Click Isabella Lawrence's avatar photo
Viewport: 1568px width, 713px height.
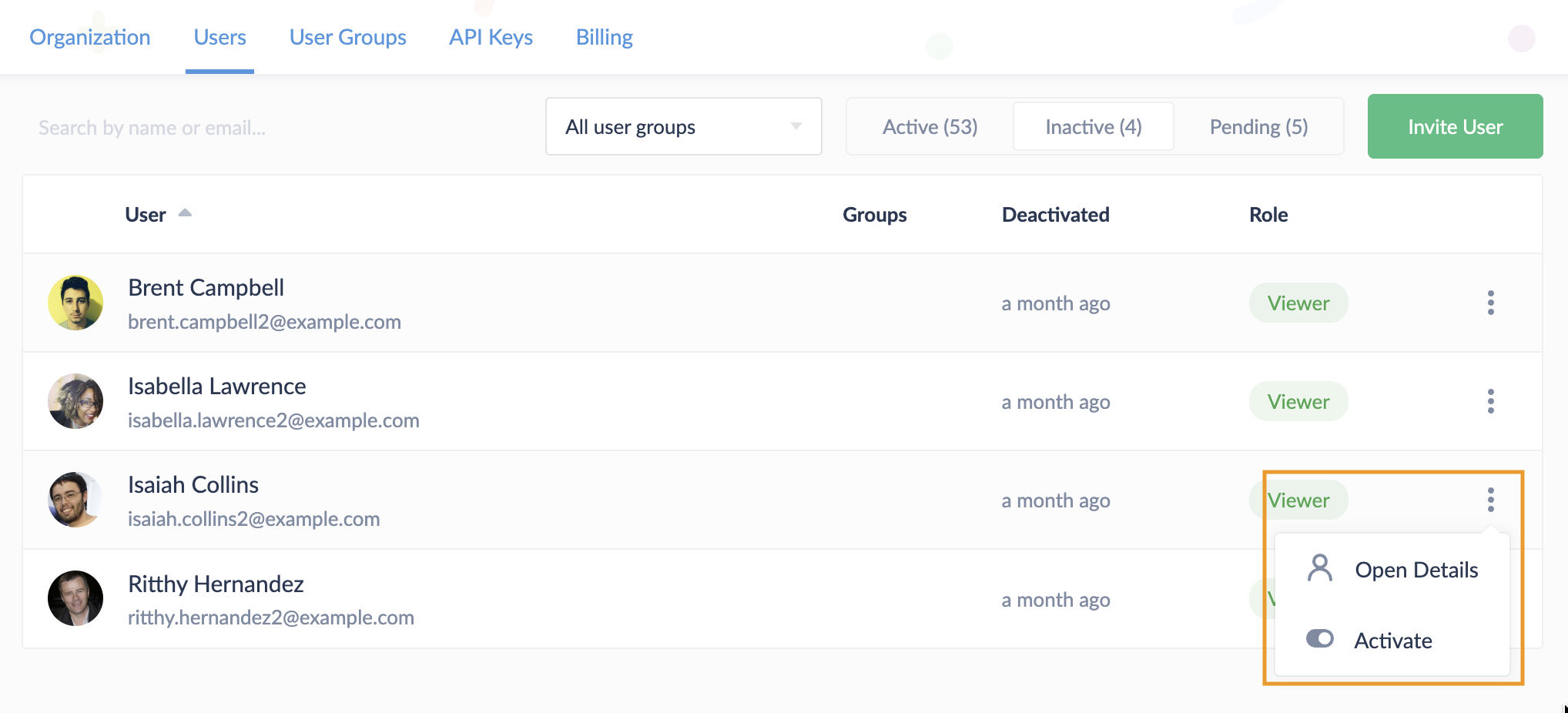pyautogui.click(x=75, y=401)
